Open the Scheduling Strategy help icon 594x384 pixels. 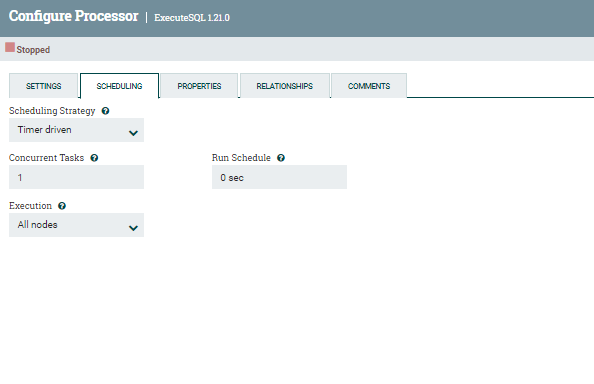[x=105, y=111]
